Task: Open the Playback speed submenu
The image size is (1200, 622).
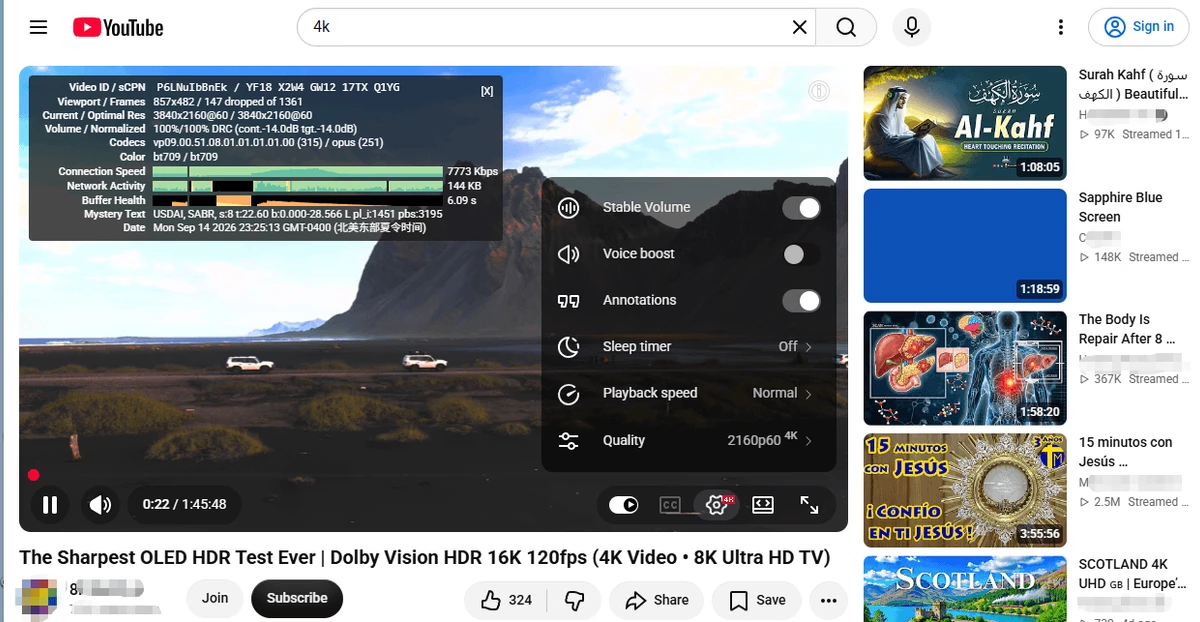Action: (x=689, y=393)
